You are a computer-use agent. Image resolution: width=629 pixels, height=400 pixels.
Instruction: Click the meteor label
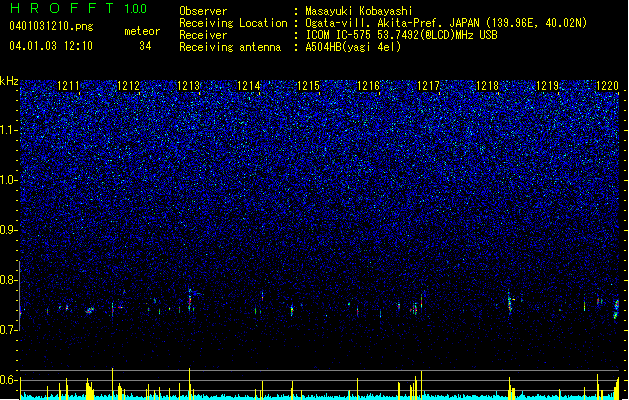142,31
